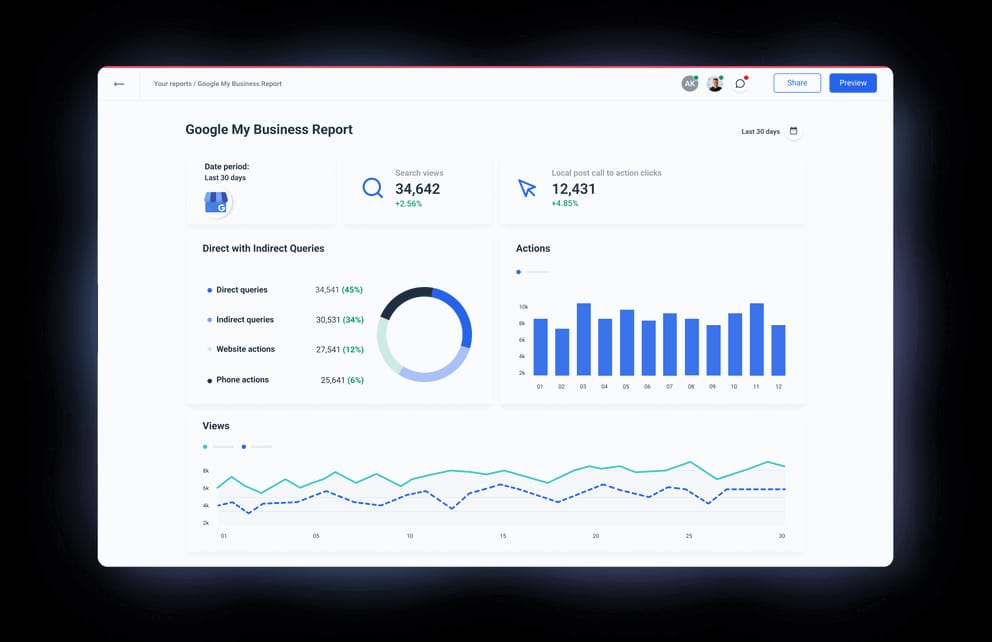Click the Website actions label
The image size is (992, 642).
click(245, 349)
